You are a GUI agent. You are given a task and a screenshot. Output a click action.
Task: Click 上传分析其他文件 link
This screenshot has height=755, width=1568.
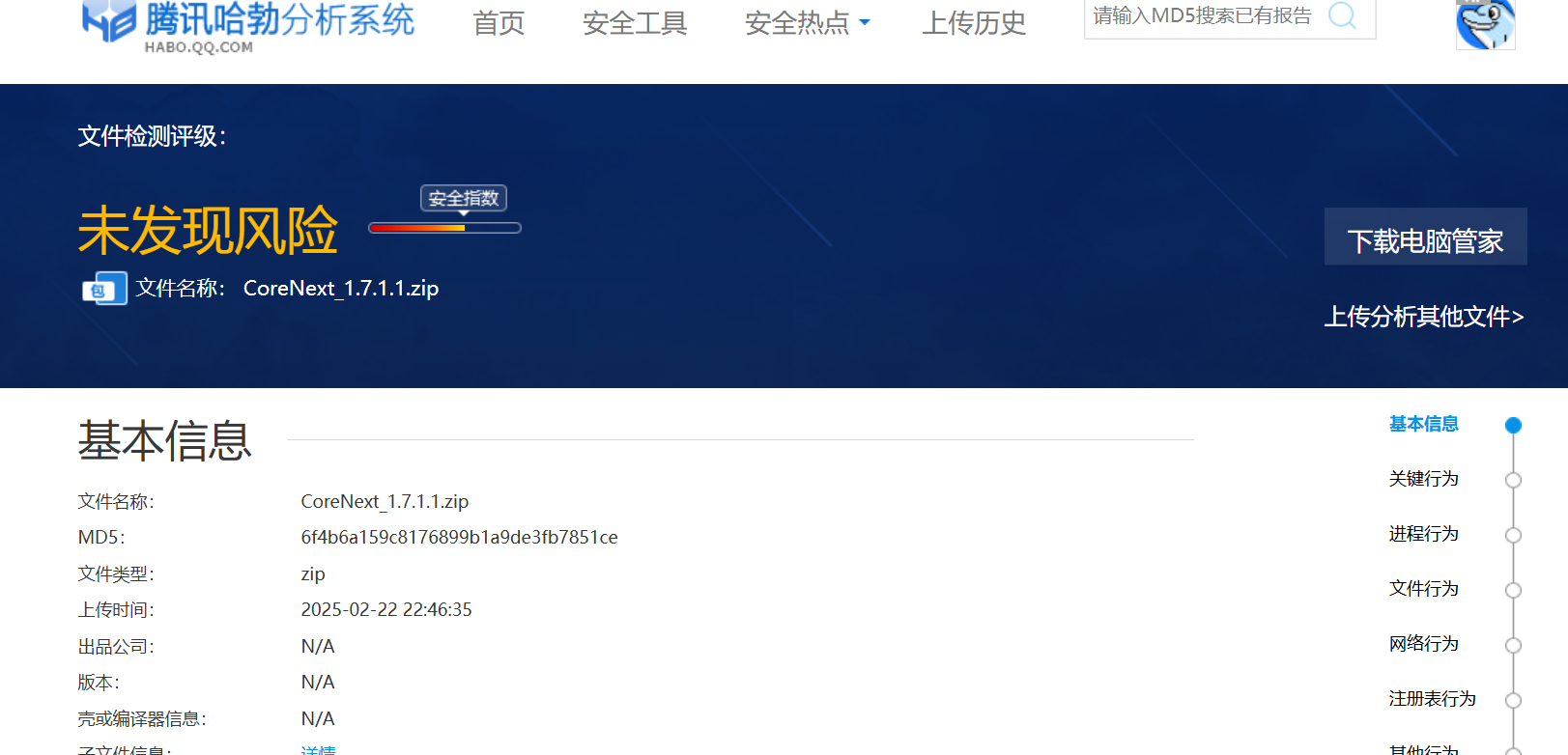click(1423, 317)
